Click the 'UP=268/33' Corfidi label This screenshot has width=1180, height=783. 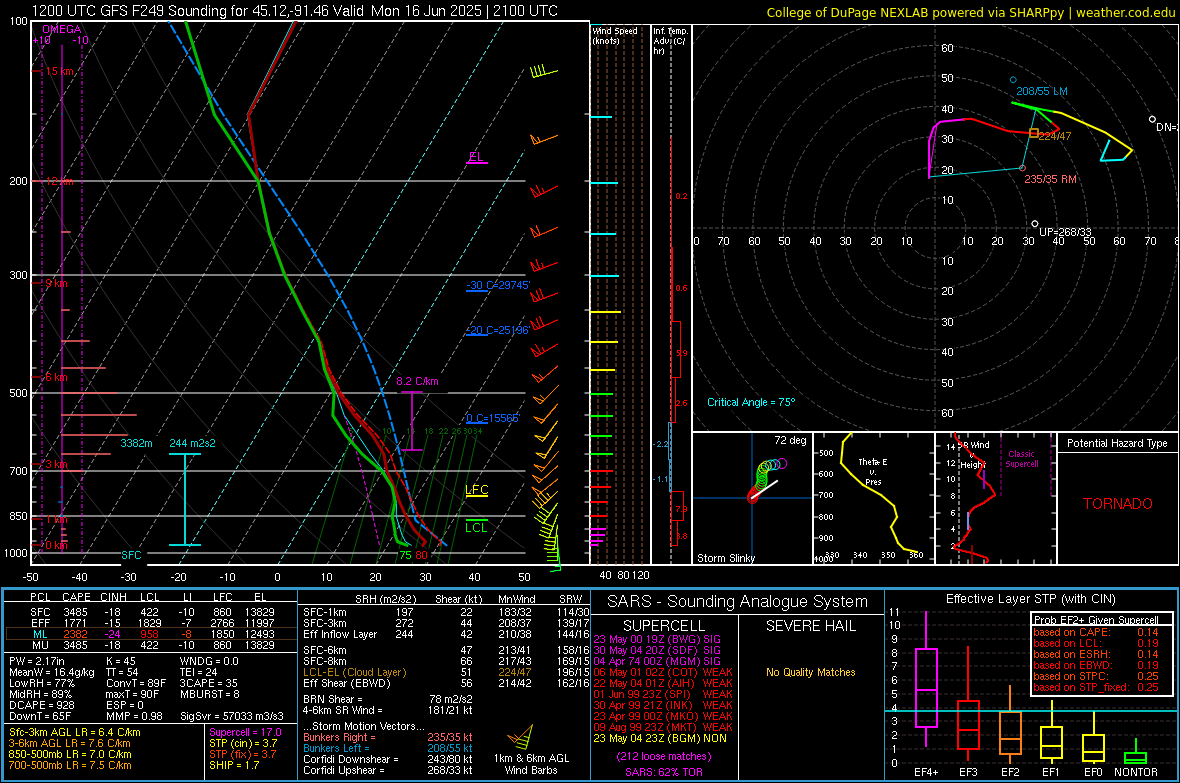coord(1065,232)
